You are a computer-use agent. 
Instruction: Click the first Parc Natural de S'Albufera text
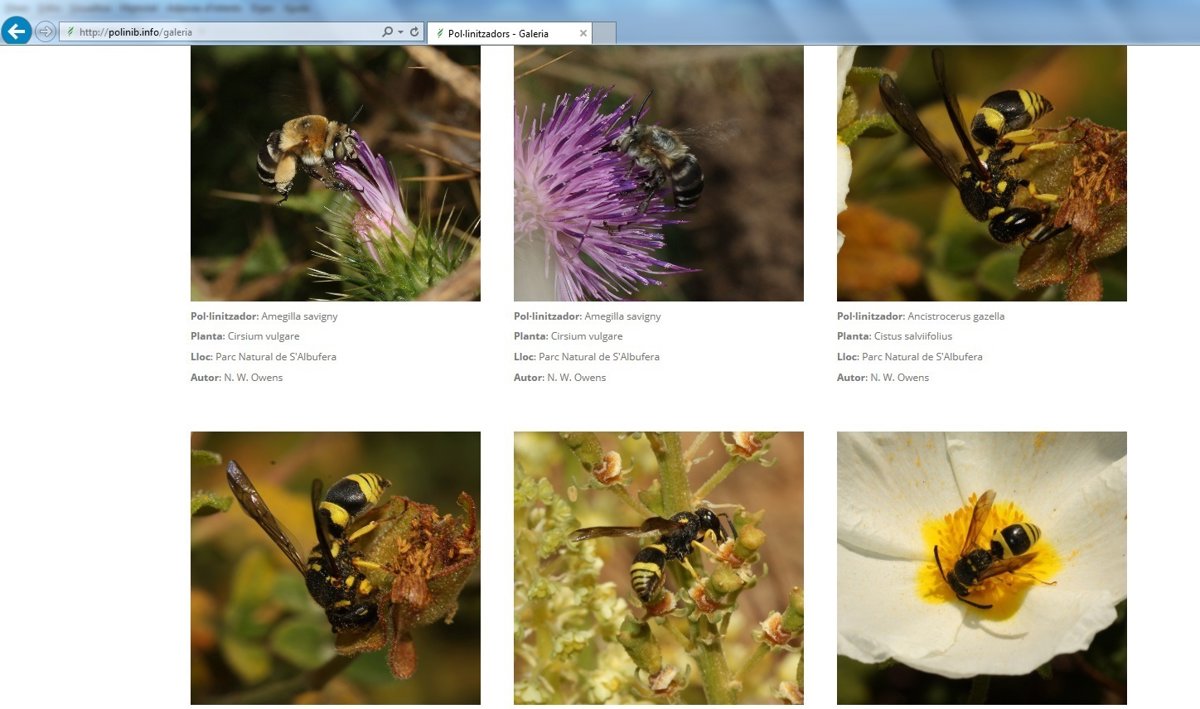275,357
